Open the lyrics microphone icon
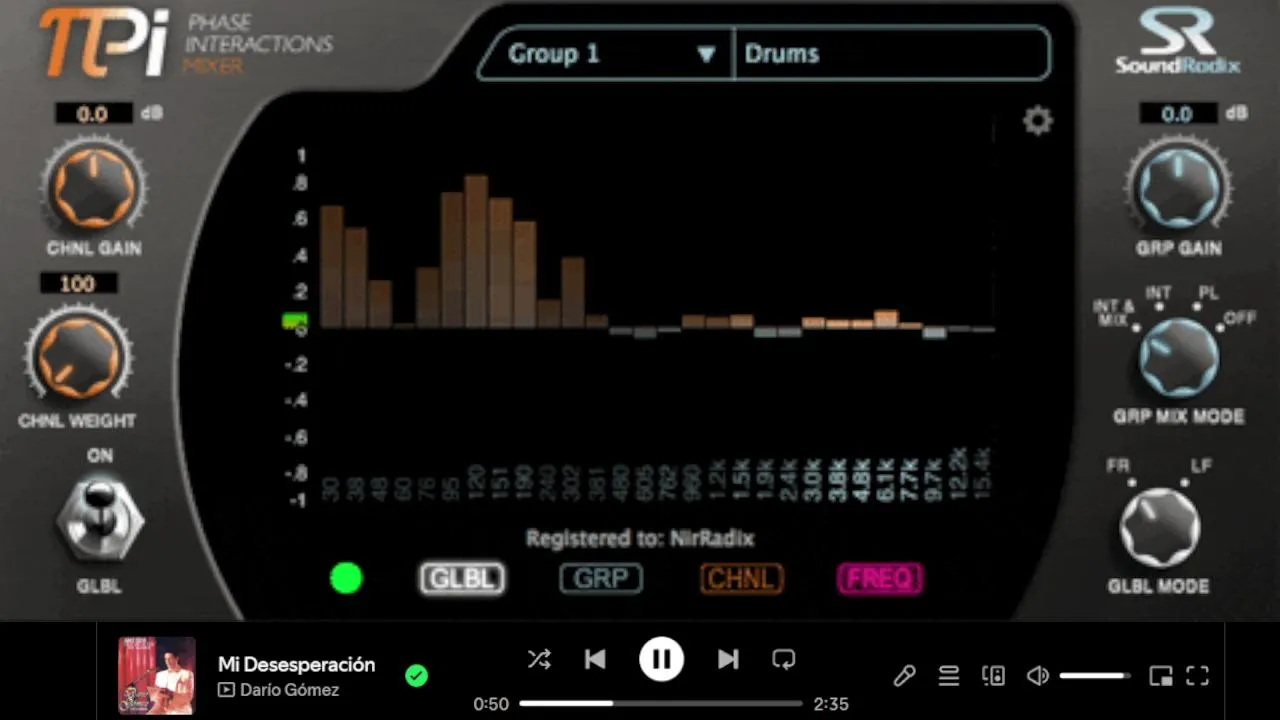The image size is (1280, 720). tap(904, 676)
